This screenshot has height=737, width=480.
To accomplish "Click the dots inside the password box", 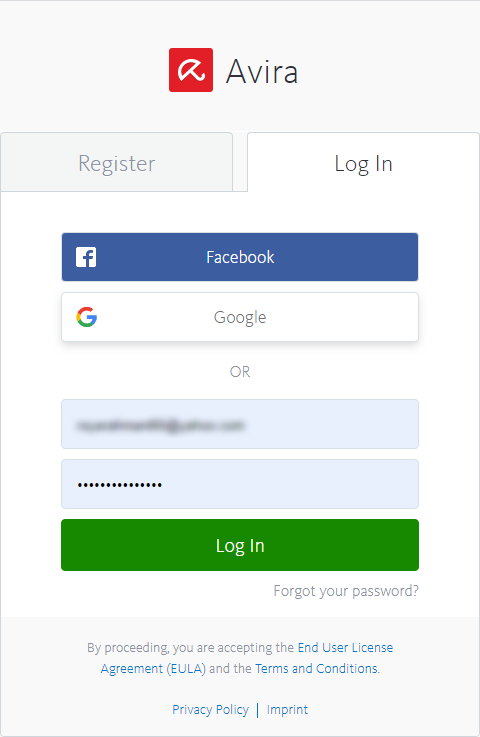I will tap(120, 485).
